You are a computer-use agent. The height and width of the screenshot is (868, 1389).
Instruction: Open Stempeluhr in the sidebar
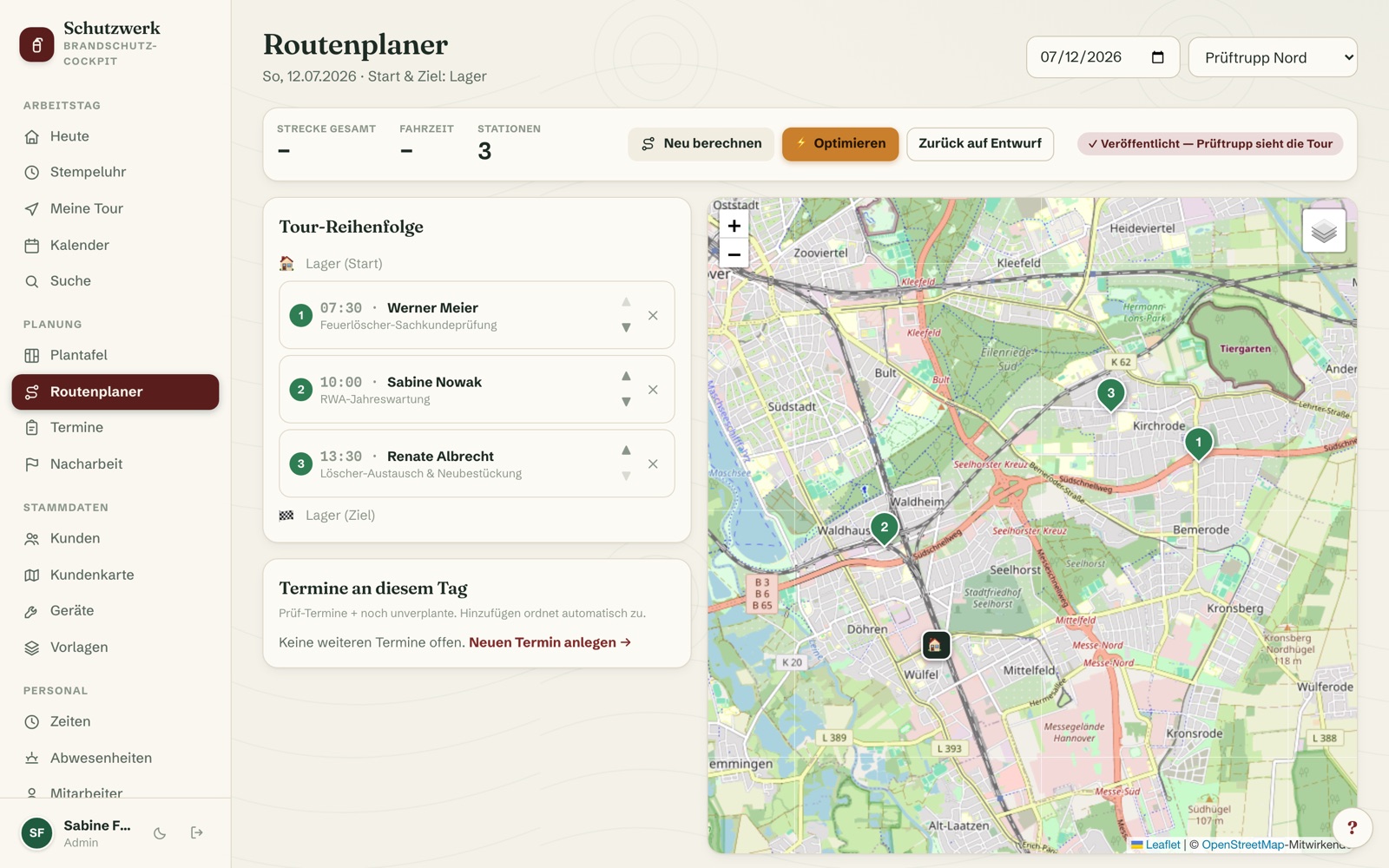pyautogui.click(x=115, y=172)
